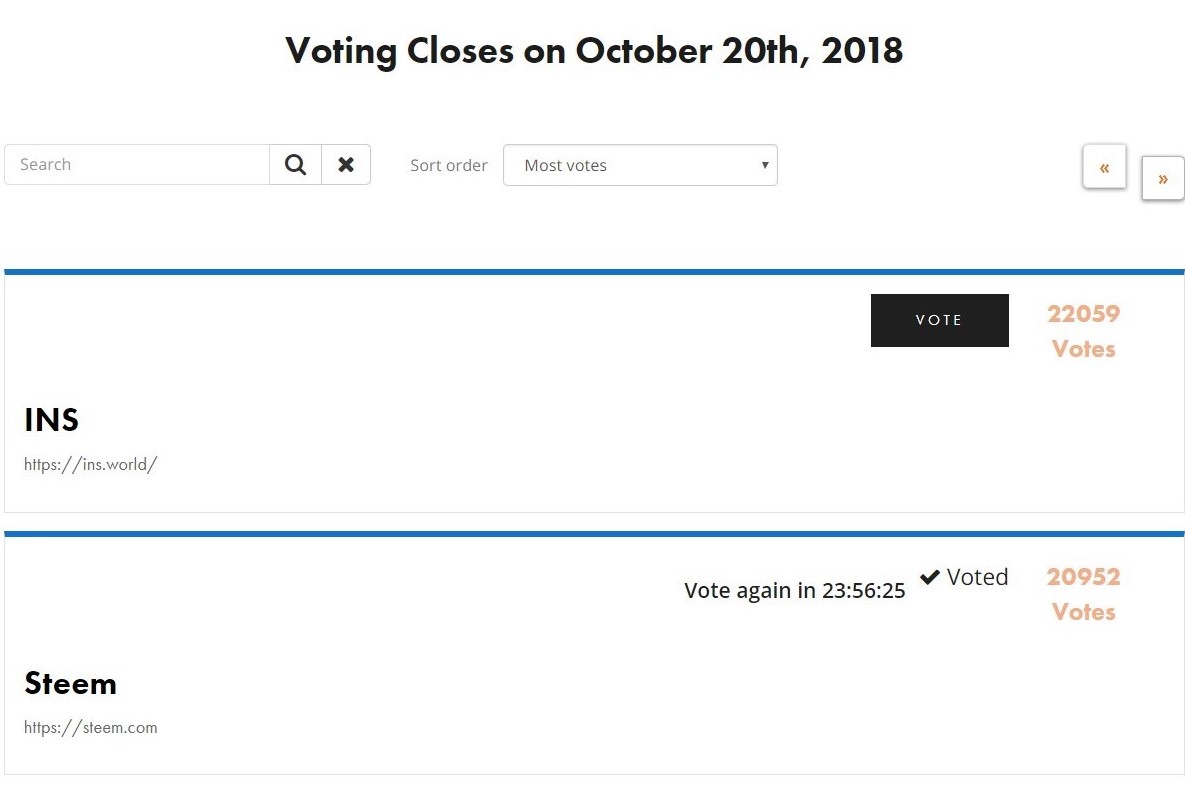Click inside the Search text field
The width and height of the screenshot is (1185, 785).
(x=137, y=165)
